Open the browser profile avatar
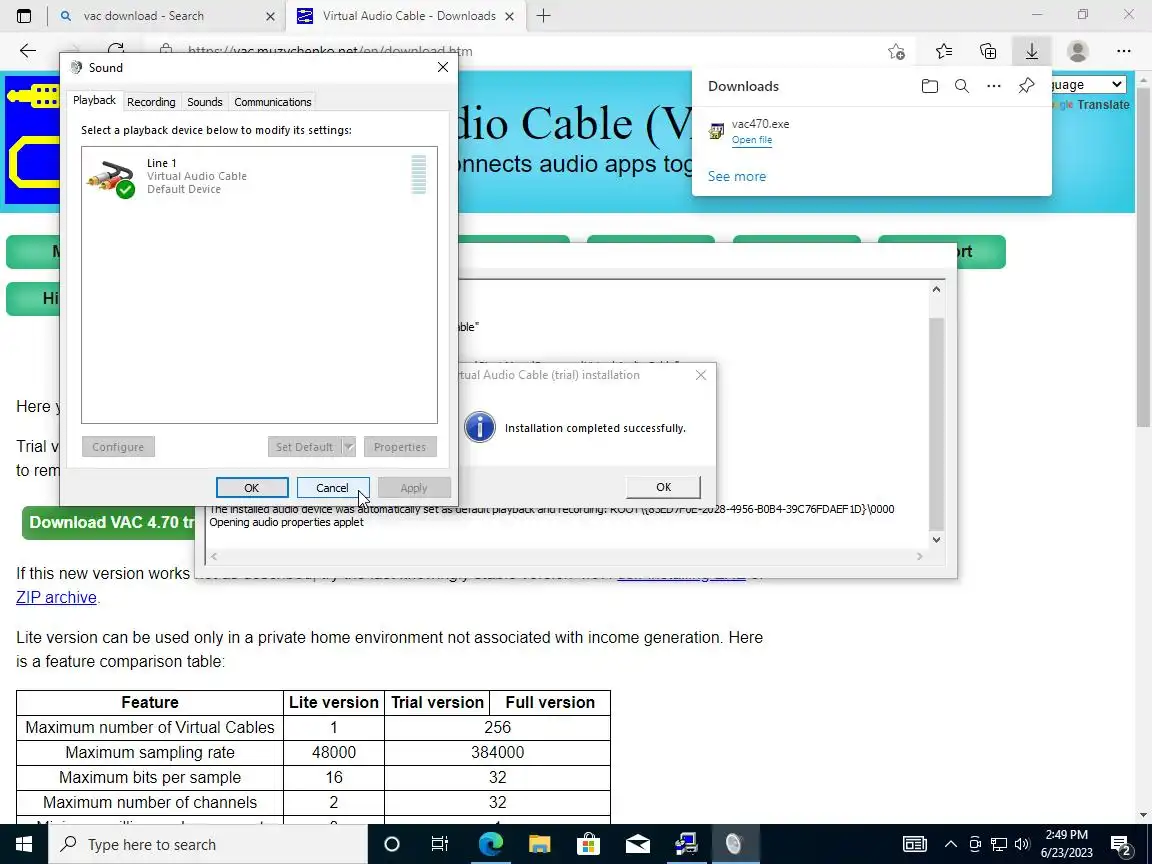Image resolution: width=1152 pixels, height=864 pixels. click(x=1078, y=51)
